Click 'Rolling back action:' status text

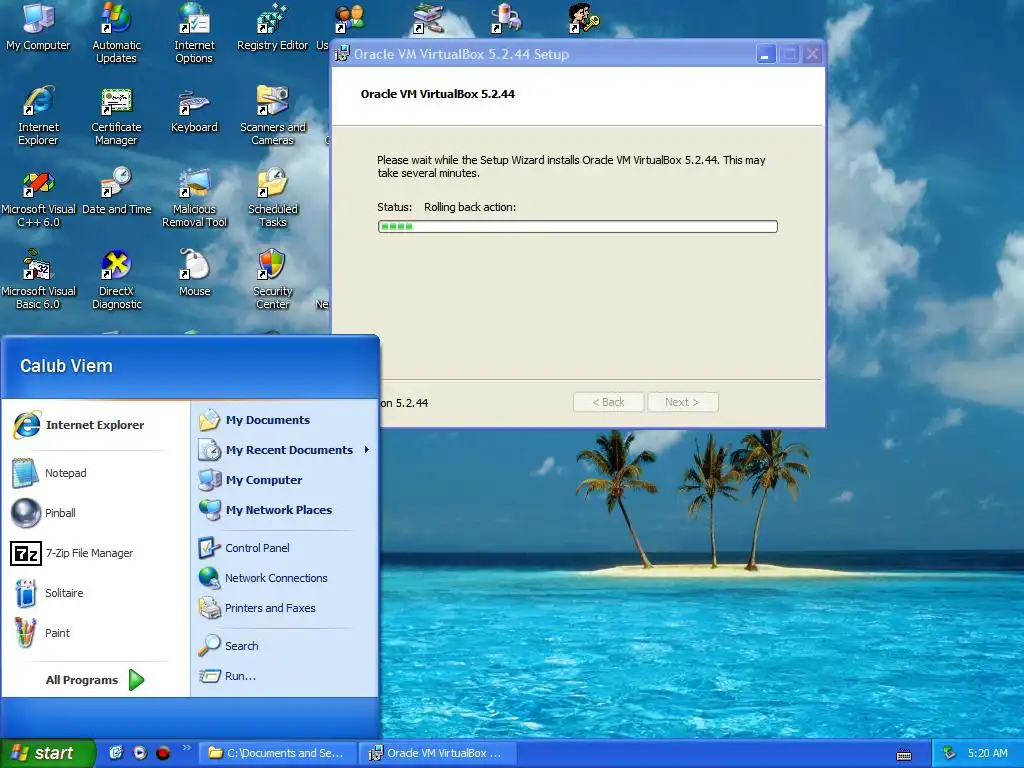point(470,207)
